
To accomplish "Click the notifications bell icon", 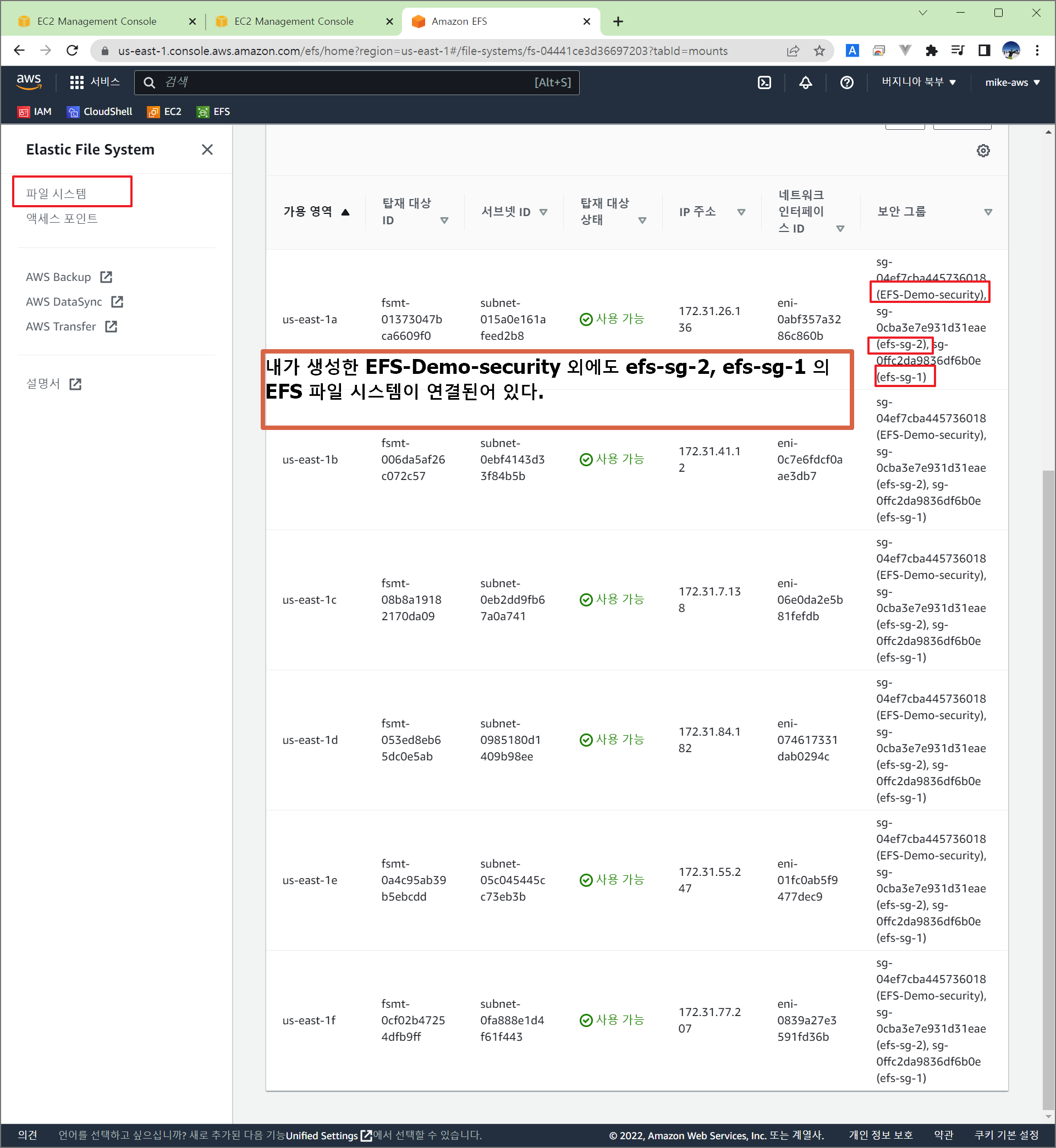I will click(805, 82).
